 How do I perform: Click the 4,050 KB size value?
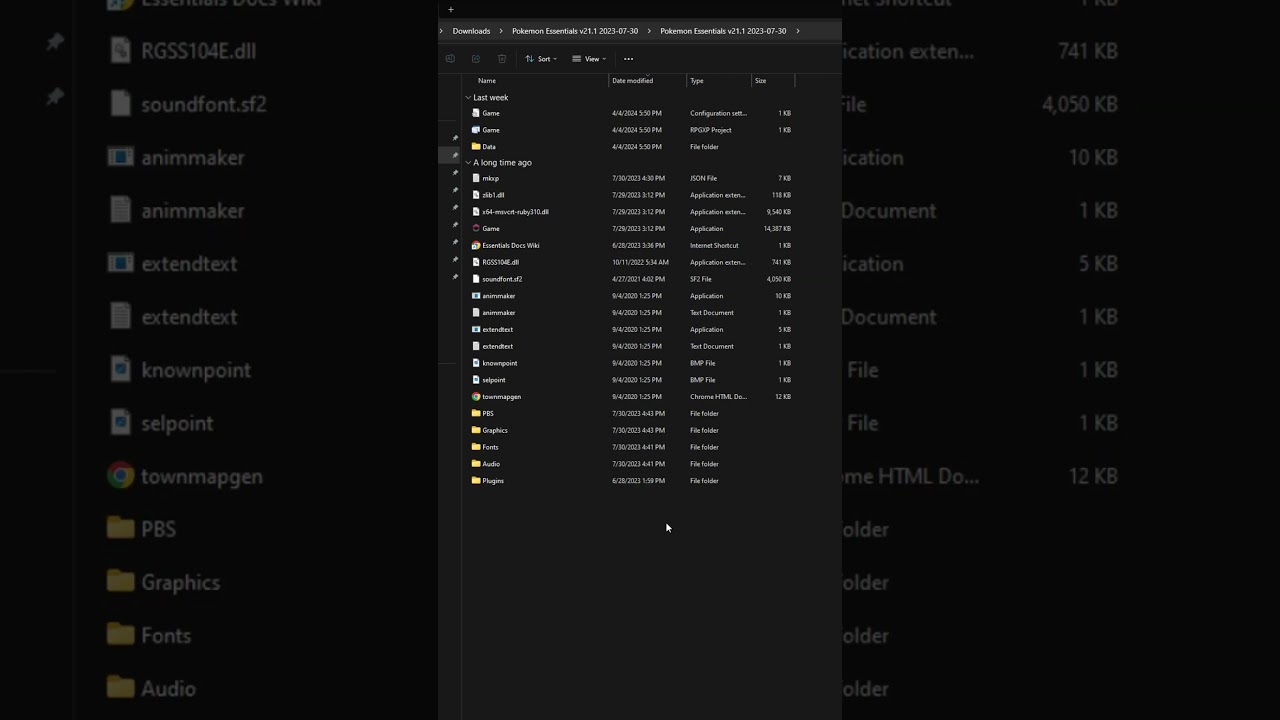point(779,279)
